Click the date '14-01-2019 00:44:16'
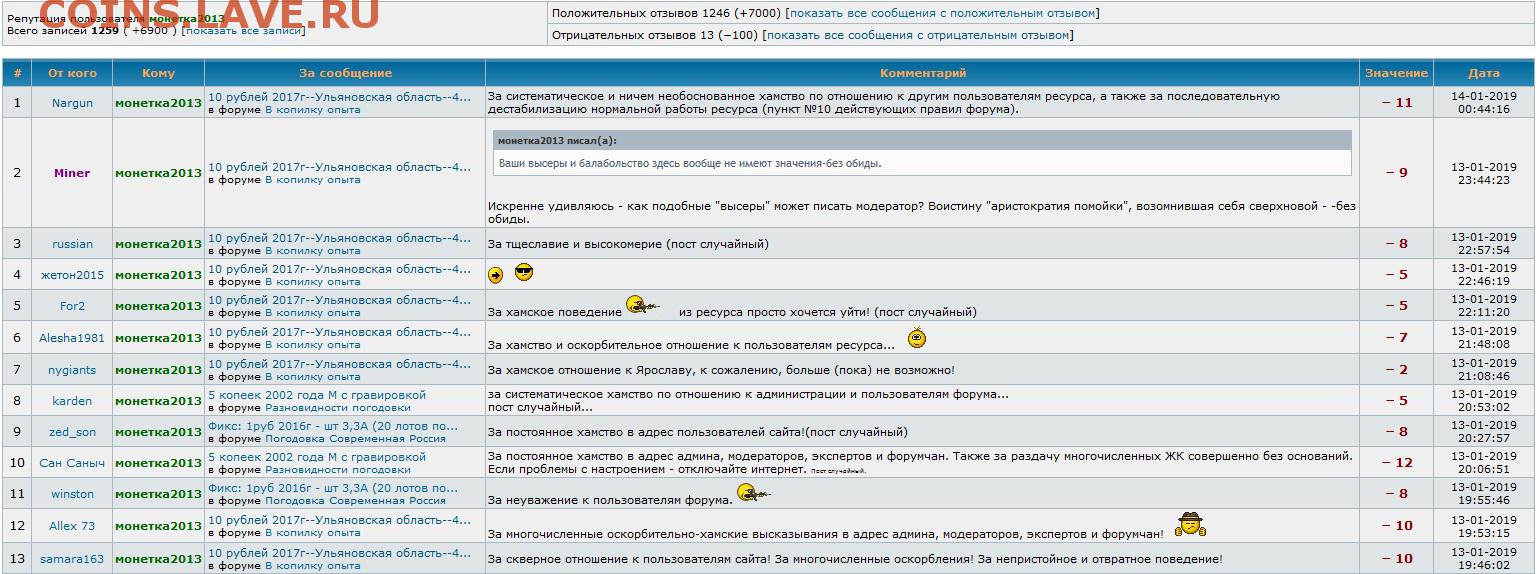This screenshot has width=1538, height=574. (1484, 103)
